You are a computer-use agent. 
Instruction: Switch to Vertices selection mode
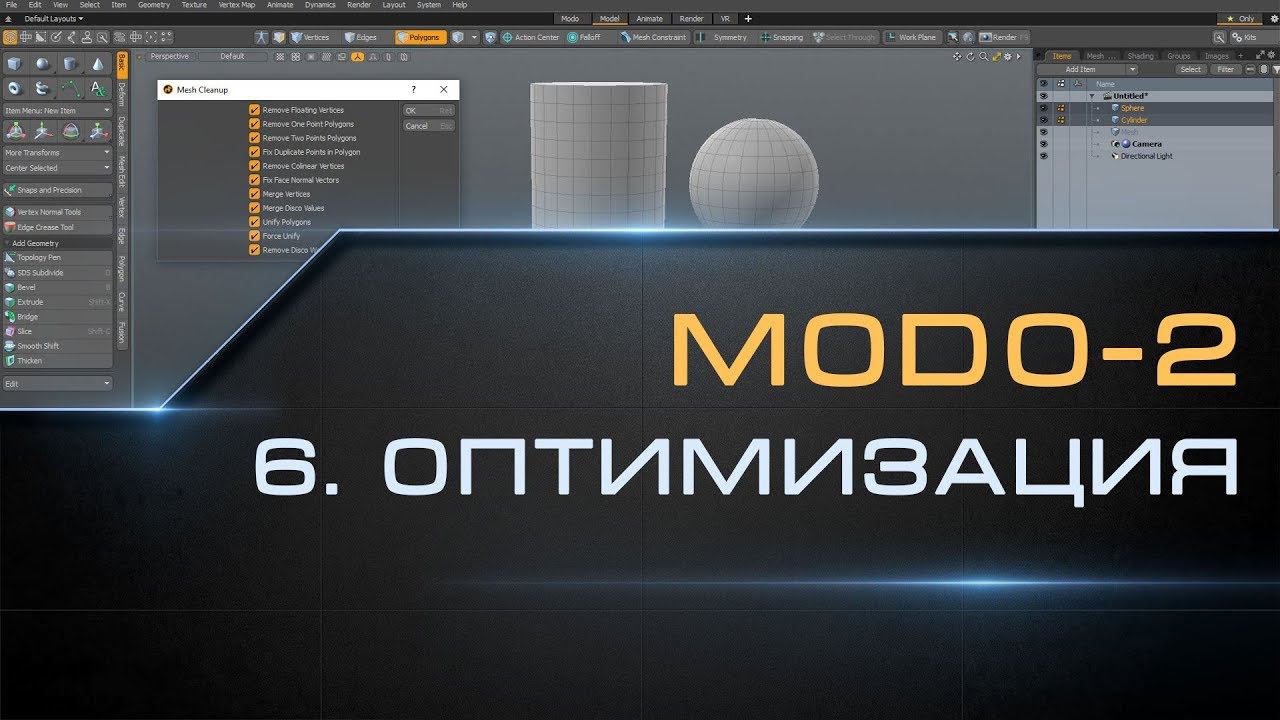tap(310, 37)
